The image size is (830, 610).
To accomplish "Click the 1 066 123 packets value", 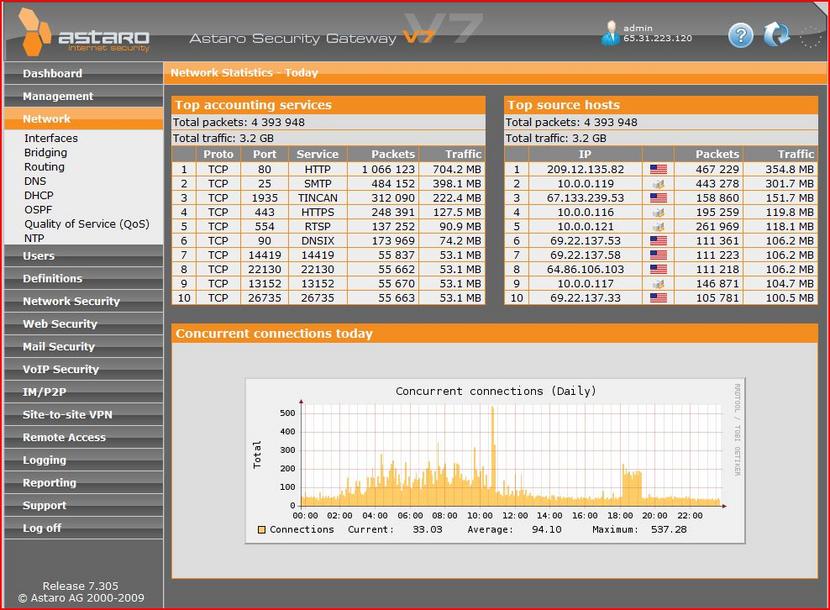I will [389, 169].
